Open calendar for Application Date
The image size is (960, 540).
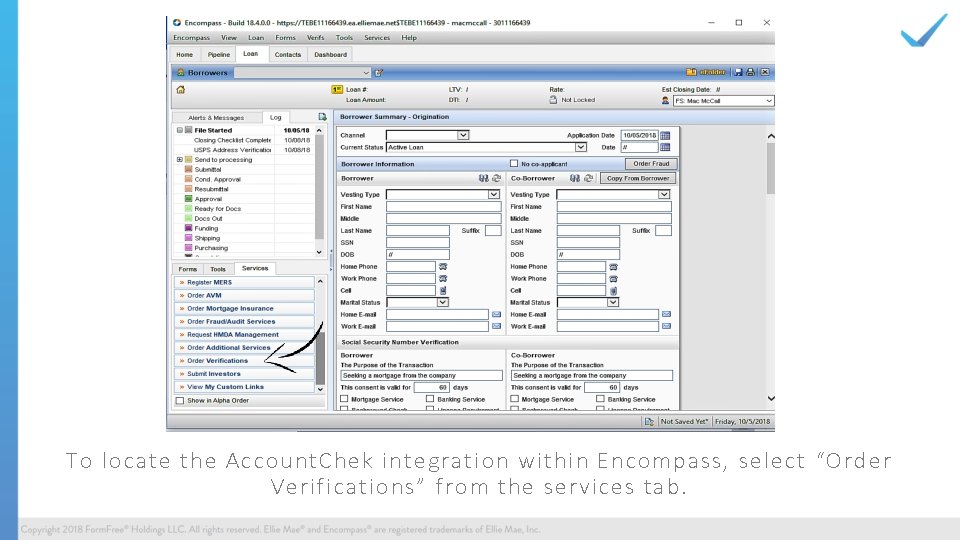[666, 135]
